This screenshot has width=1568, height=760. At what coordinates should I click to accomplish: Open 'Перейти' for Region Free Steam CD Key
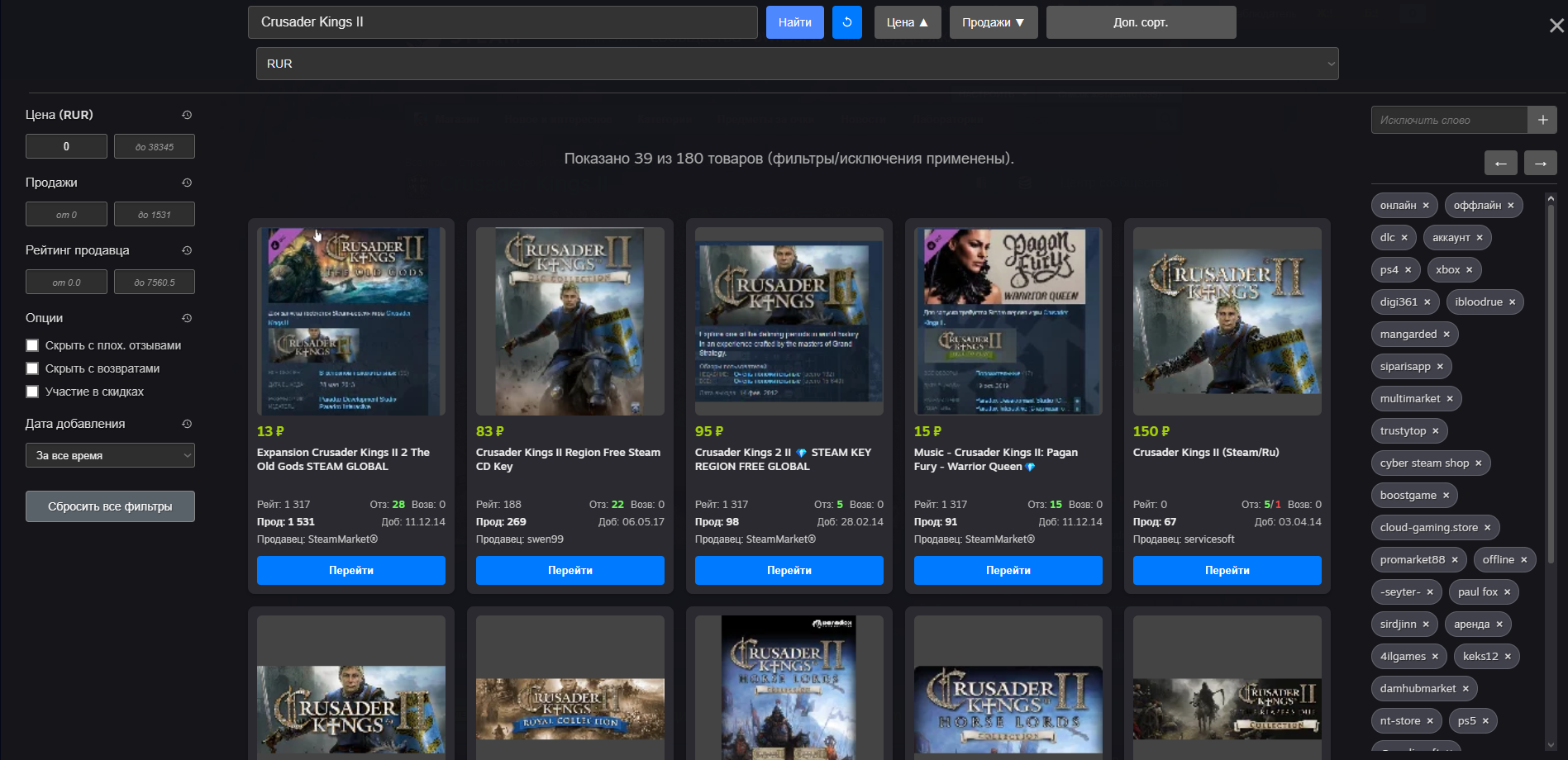570,570
